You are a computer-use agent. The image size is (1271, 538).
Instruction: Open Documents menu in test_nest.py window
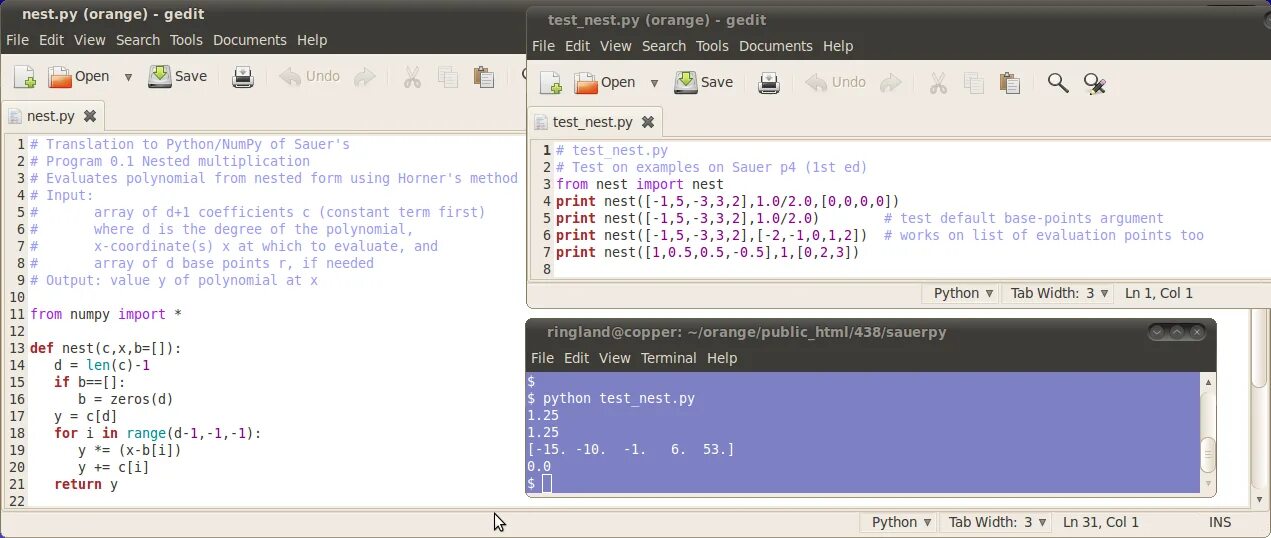coord(775,46)
